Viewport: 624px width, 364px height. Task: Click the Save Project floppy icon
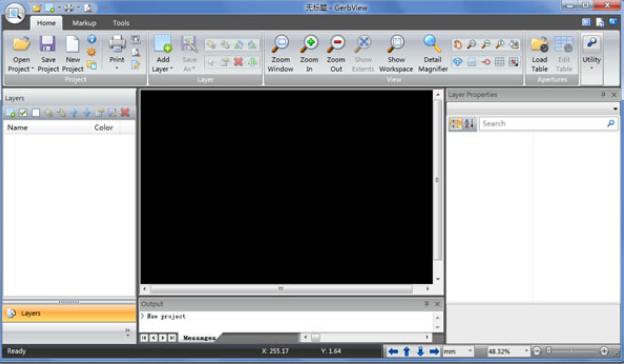click(47, 44)
